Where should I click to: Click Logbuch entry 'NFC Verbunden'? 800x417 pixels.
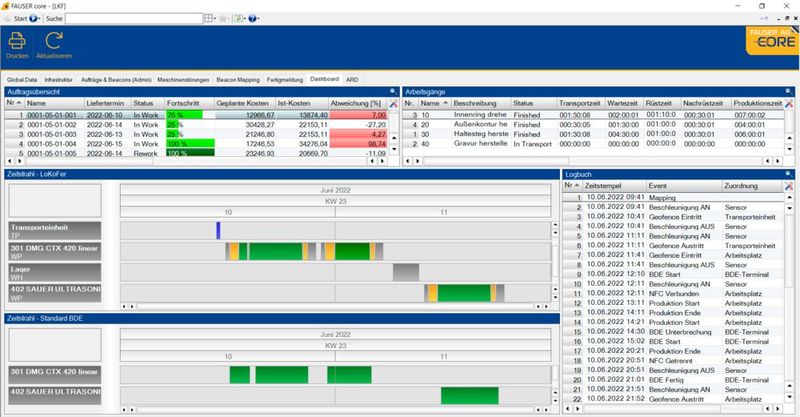(x=673, y=293)
